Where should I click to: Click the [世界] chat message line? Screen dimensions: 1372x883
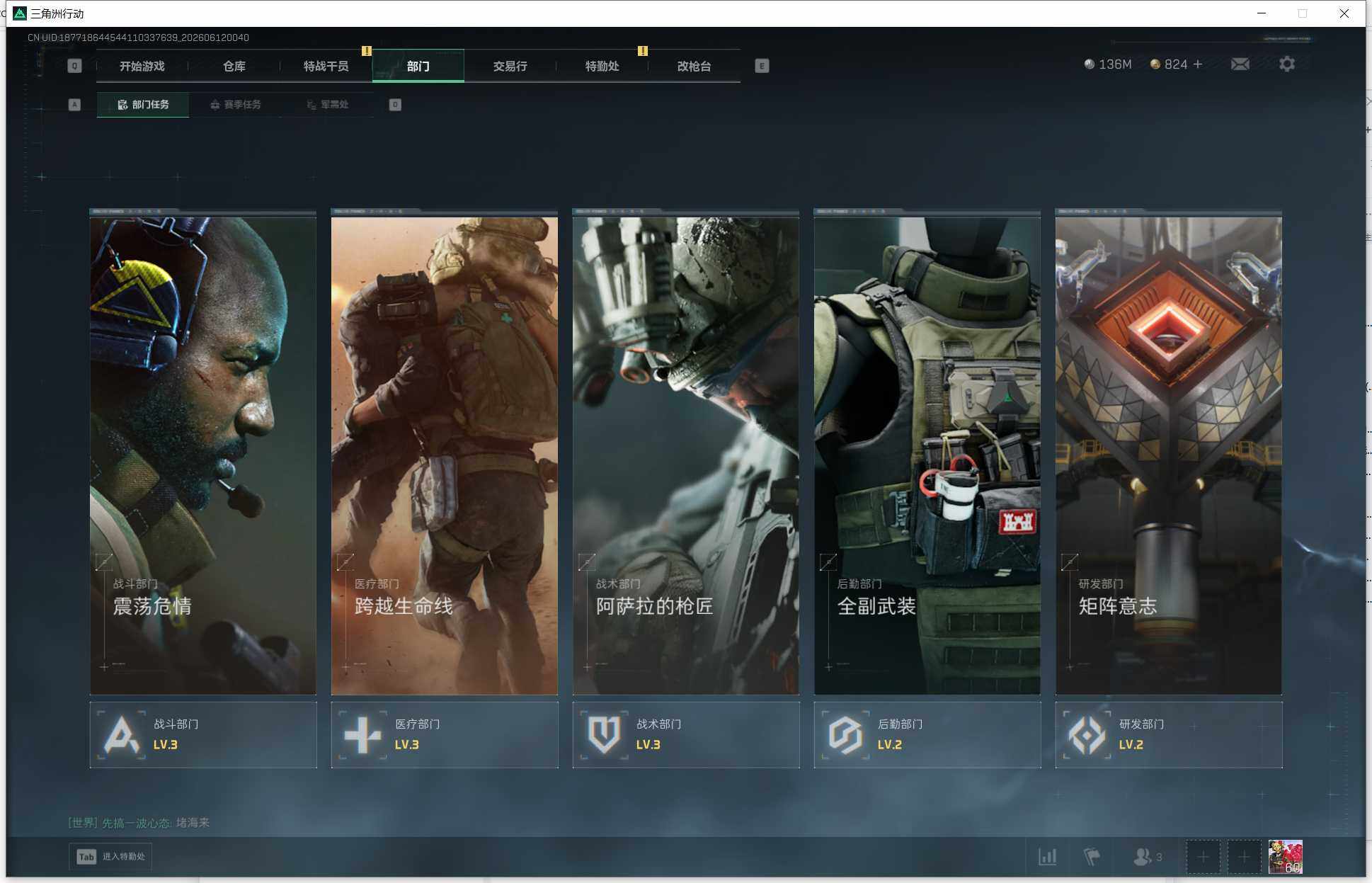coord(139,823)
